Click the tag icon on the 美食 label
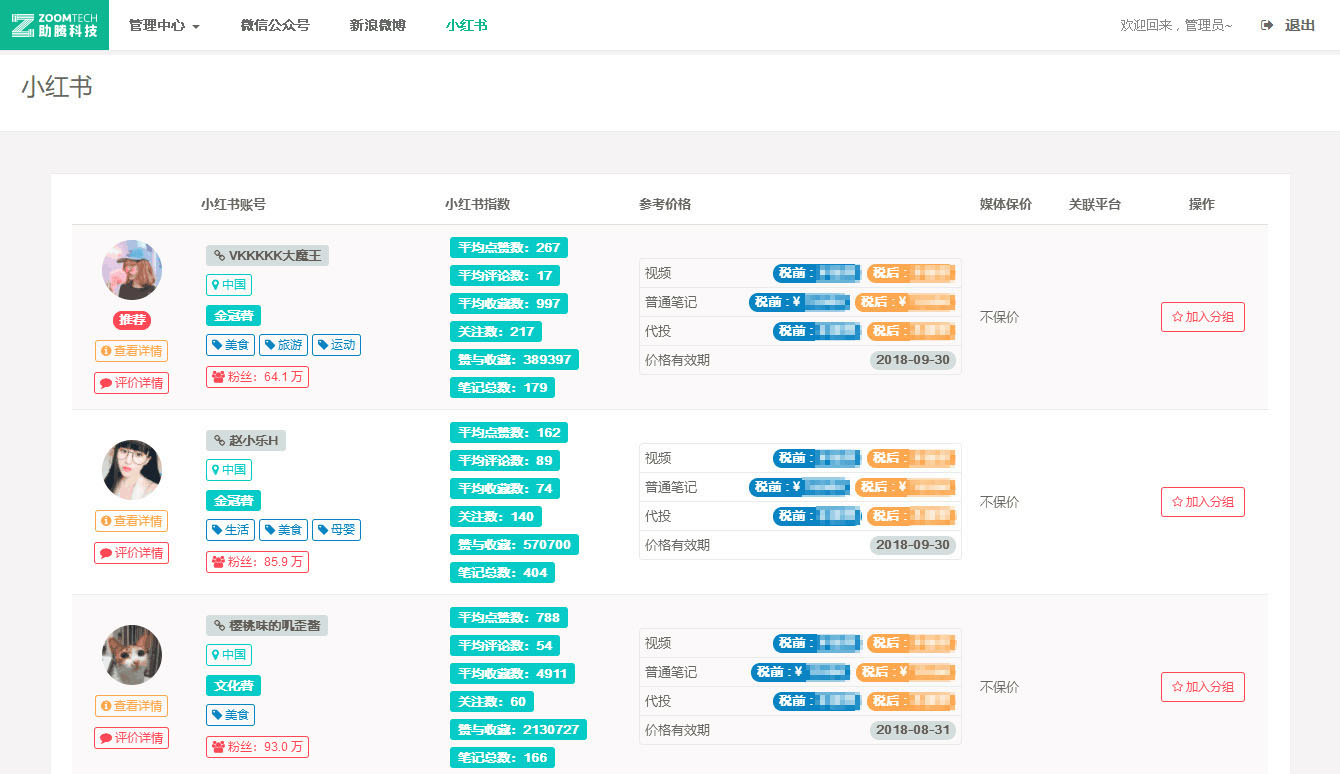1340x774 pixels. 218,345
